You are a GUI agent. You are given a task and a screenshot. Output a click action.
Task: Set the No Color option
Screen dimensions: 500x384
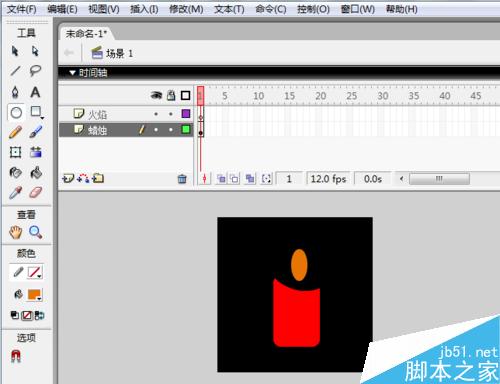point(27,315)
